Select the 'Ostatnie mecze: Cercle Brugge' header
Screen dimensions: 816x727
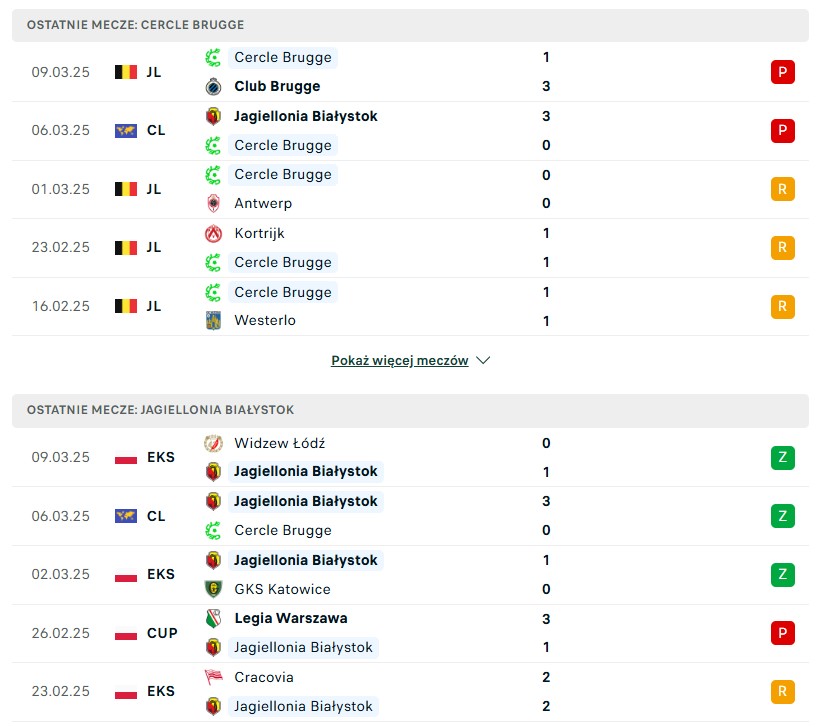click(x=135, y=25)
